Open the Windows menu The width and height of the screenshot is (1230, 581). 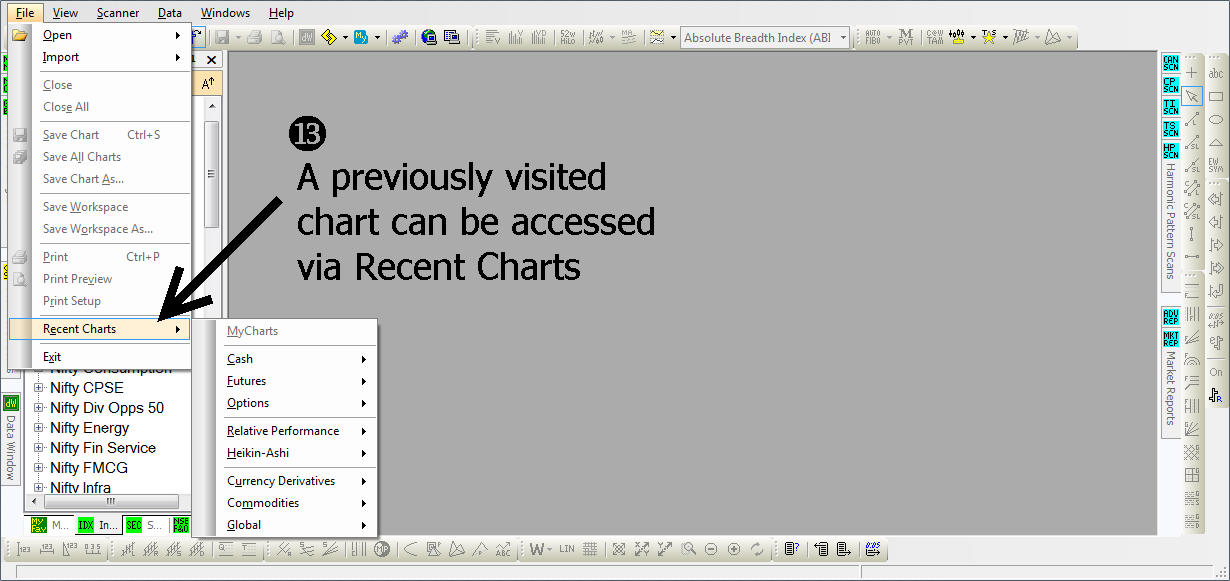pyautogui.click(x=225, y=13)
